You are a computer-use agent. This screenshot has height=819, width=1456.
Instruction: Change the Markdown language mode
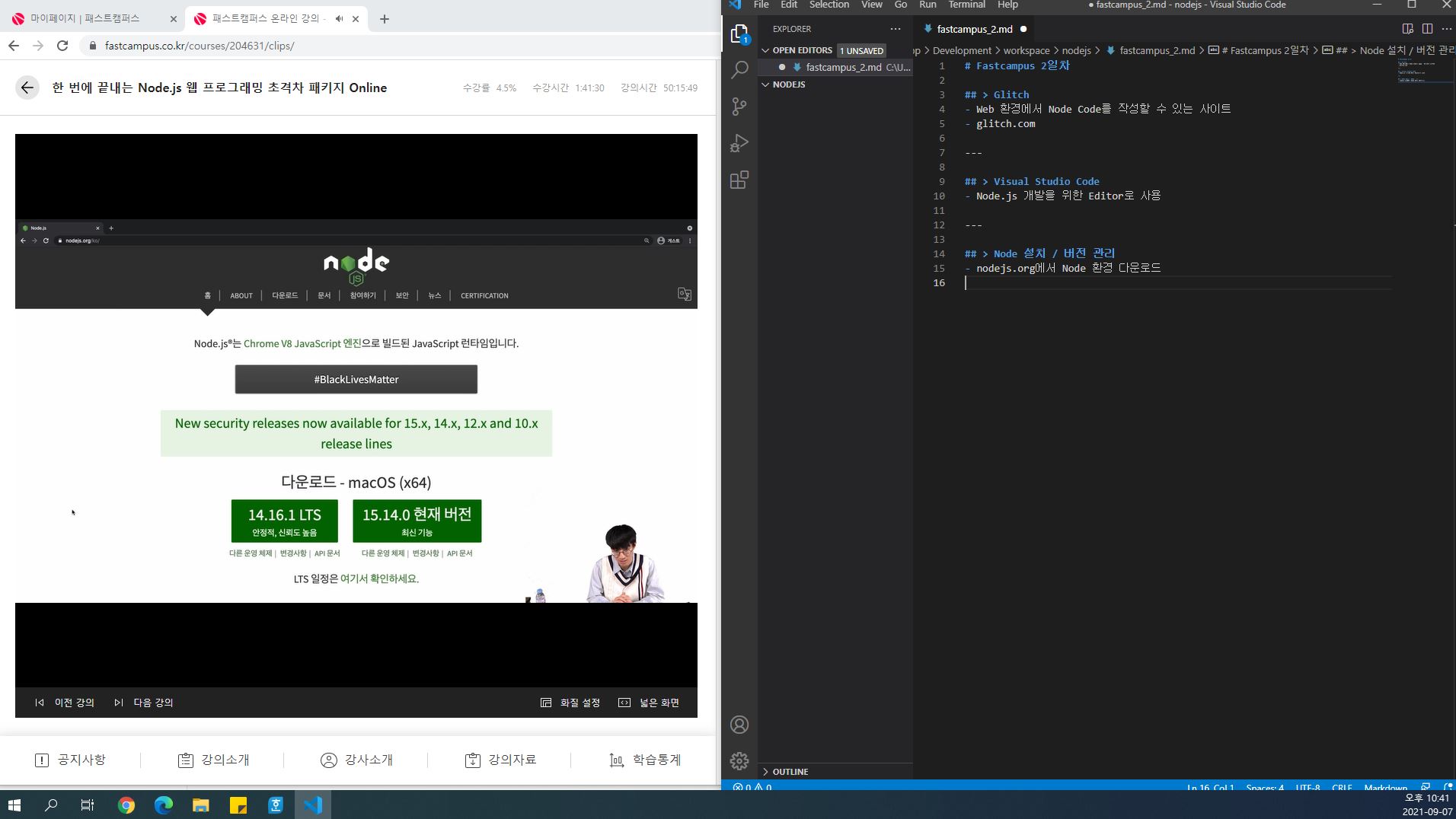coord(1385,787)
